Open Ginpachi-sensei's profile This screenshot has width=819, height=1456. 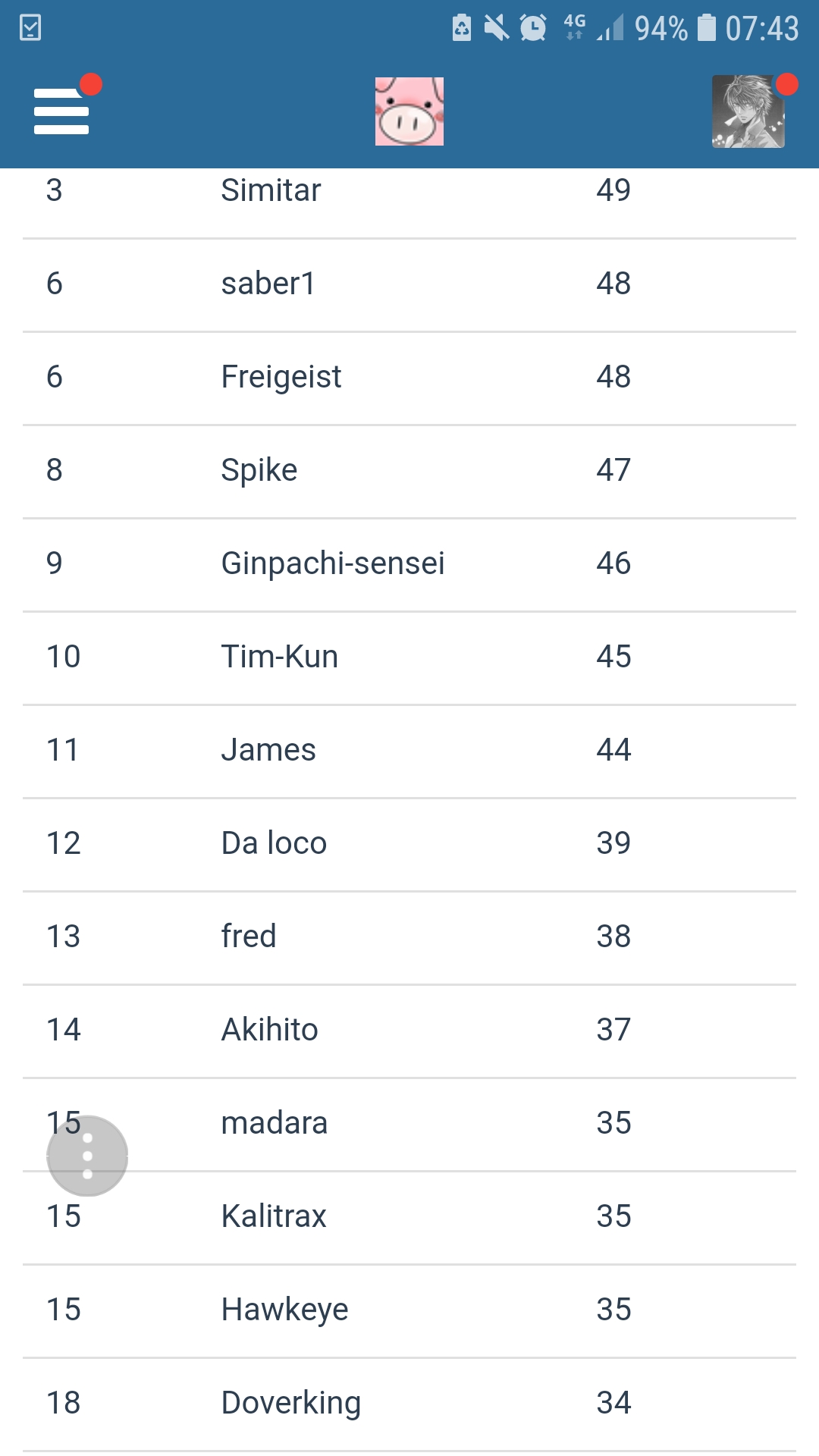pos(409,565)
